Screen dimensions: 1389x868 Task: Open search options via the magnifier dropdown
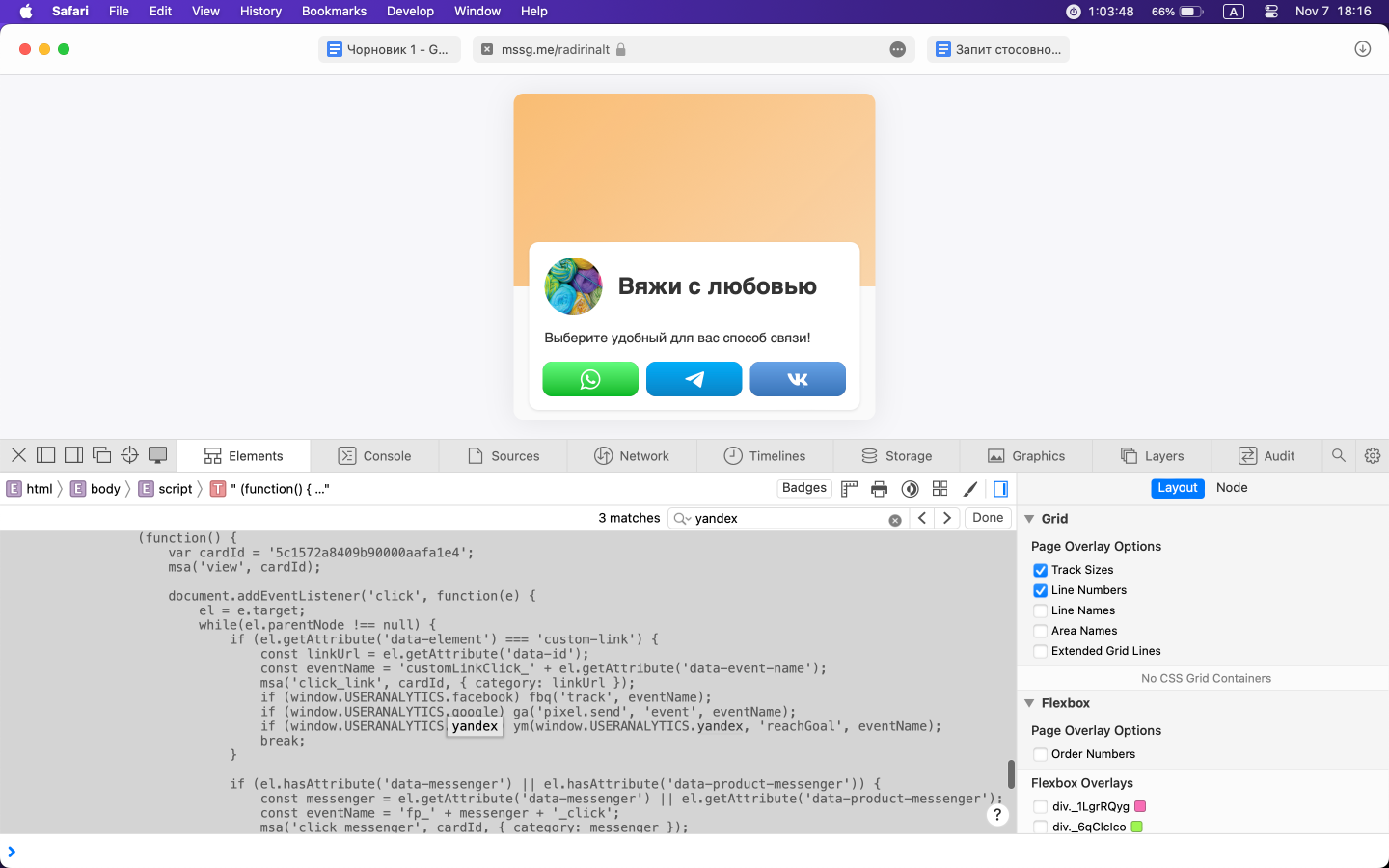click(x=682, y=519)
